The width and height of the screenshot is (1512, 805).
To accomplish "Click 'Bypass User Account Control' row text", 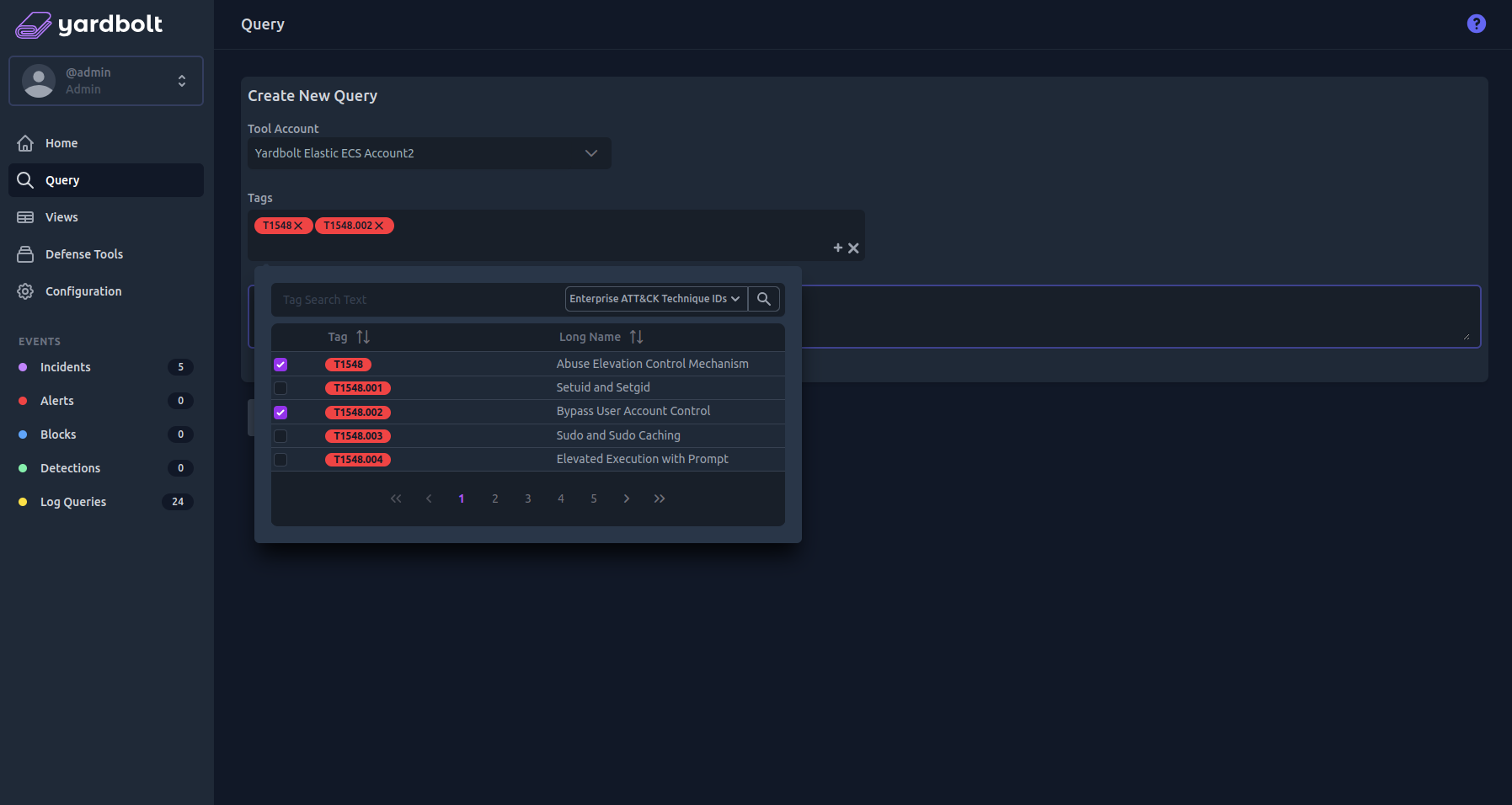I will pyautogui.click(x=633, y=411).
